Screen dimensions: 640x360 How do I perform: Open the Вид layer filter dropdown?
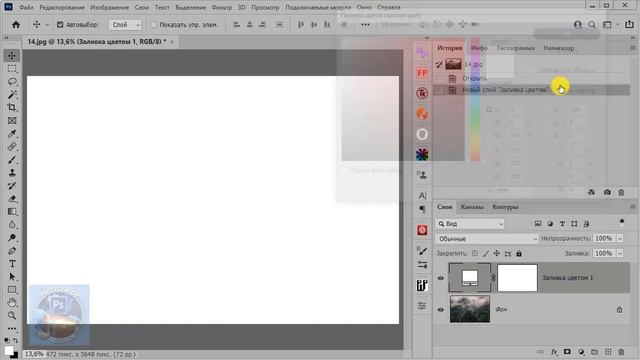pyautogui.click(x=470, y=224)
